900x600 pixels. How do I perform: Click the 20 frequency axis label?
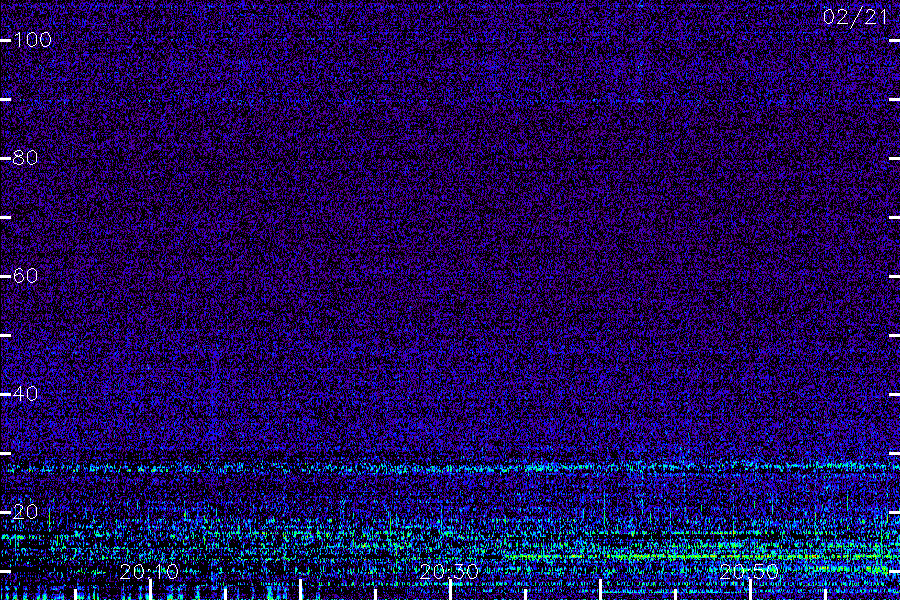[25, 512]
